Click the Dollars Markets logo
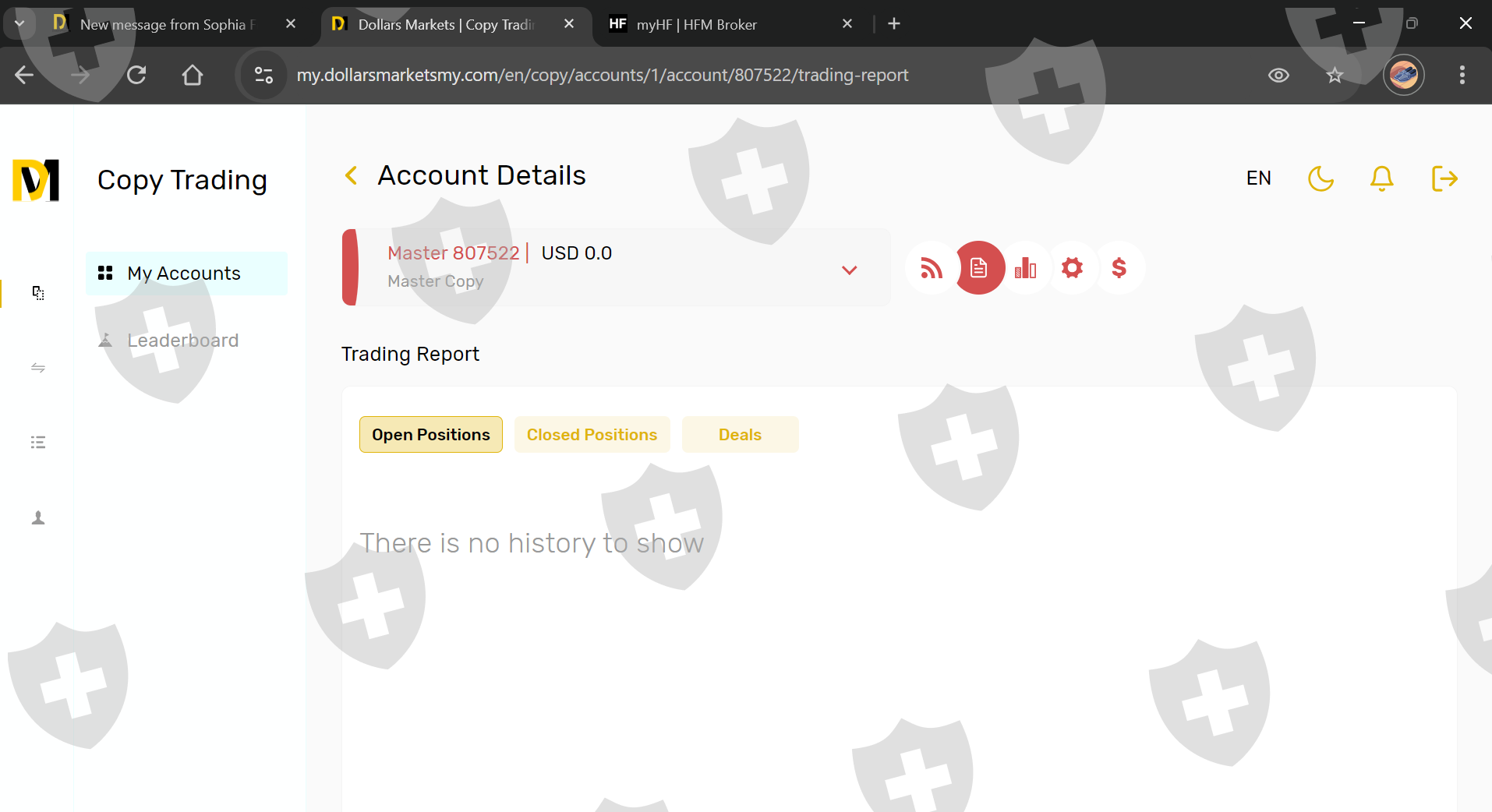Image resolution: width=1492 pixels, height=812 pixels. [x=36, y=180]
